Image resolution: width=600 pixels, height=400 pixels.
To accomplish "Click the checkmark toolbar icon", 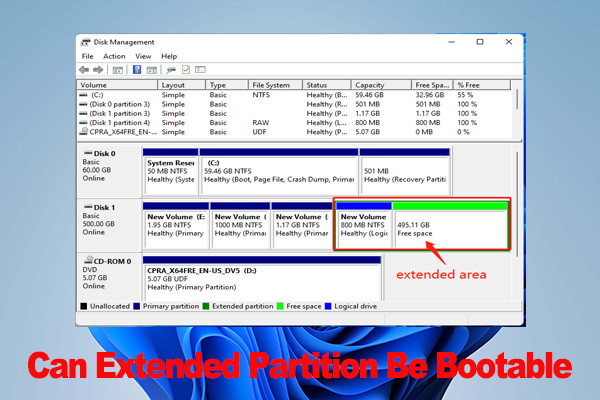I will point(185,70).
